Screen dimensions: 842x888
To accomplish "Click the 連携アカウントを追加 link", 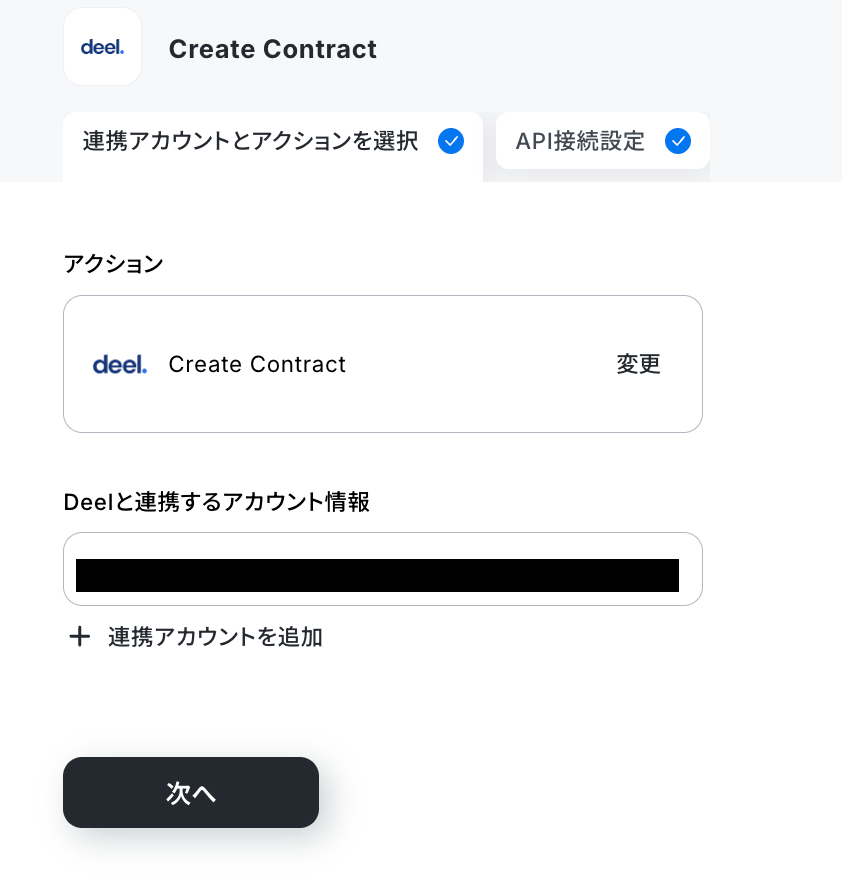I will pyautogui.click(x=195, y=637).
